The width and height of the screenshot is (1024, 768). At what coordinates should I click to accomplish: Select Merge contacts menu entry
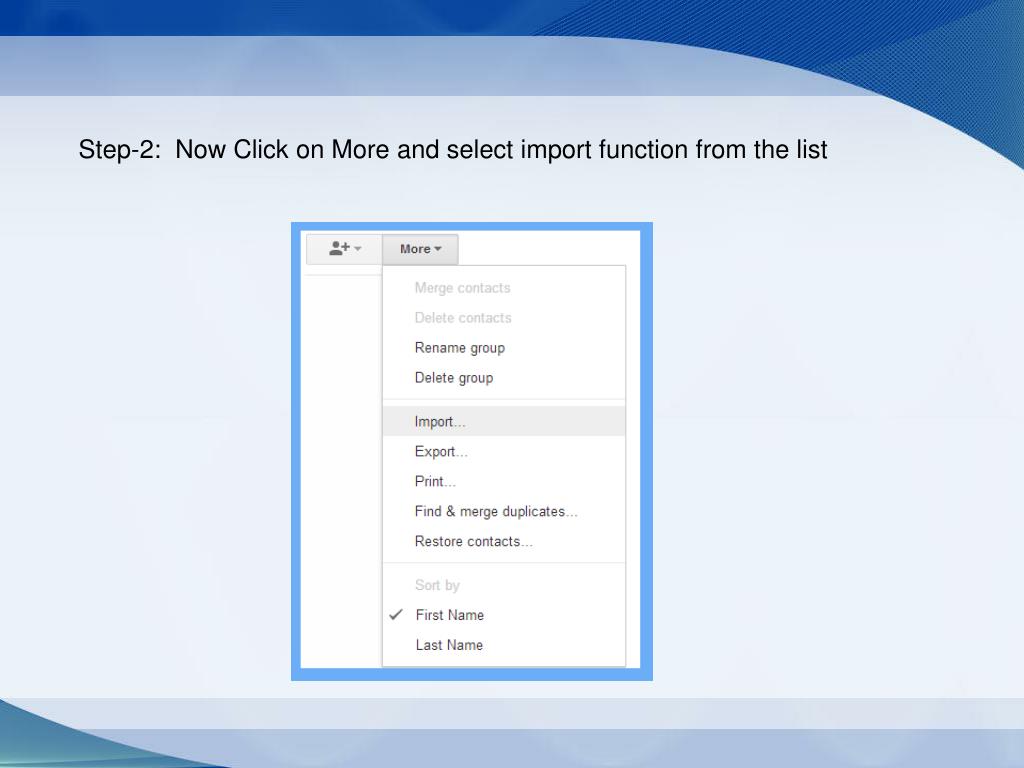point(504,288)
